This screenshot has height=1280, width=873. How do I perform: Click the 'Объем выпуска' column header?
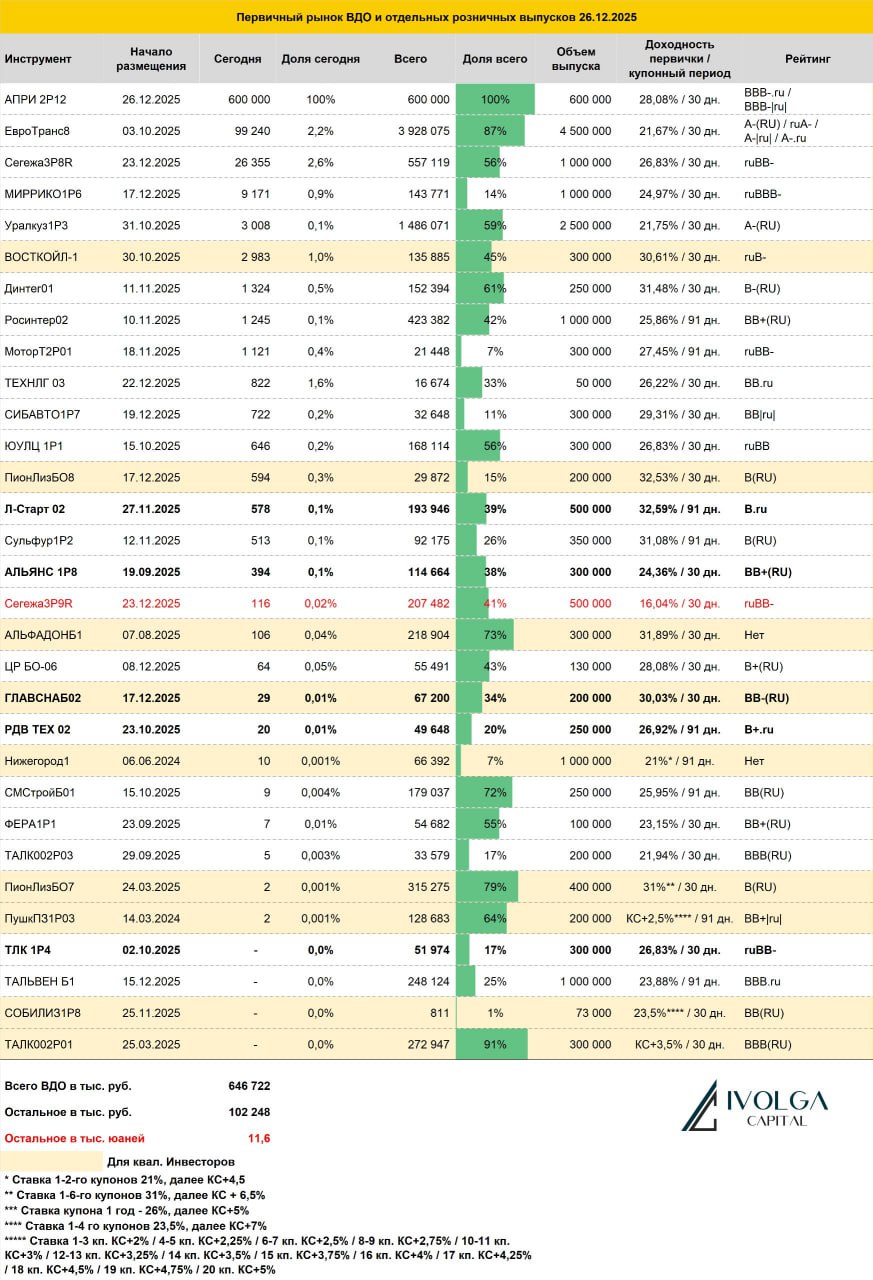[x=576, y=60]
